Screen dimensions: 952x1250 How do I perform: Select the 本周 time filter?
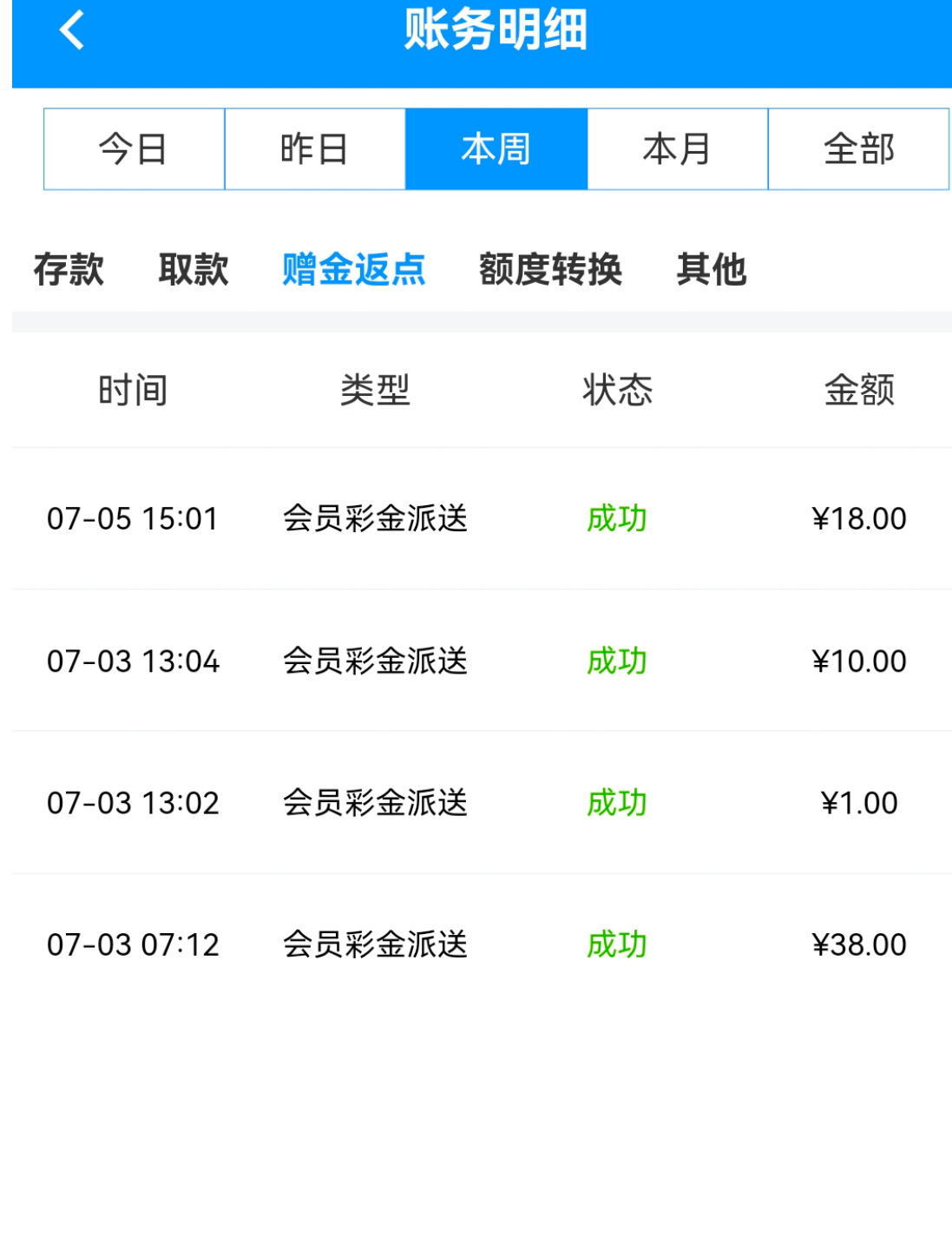click(496, 149)
